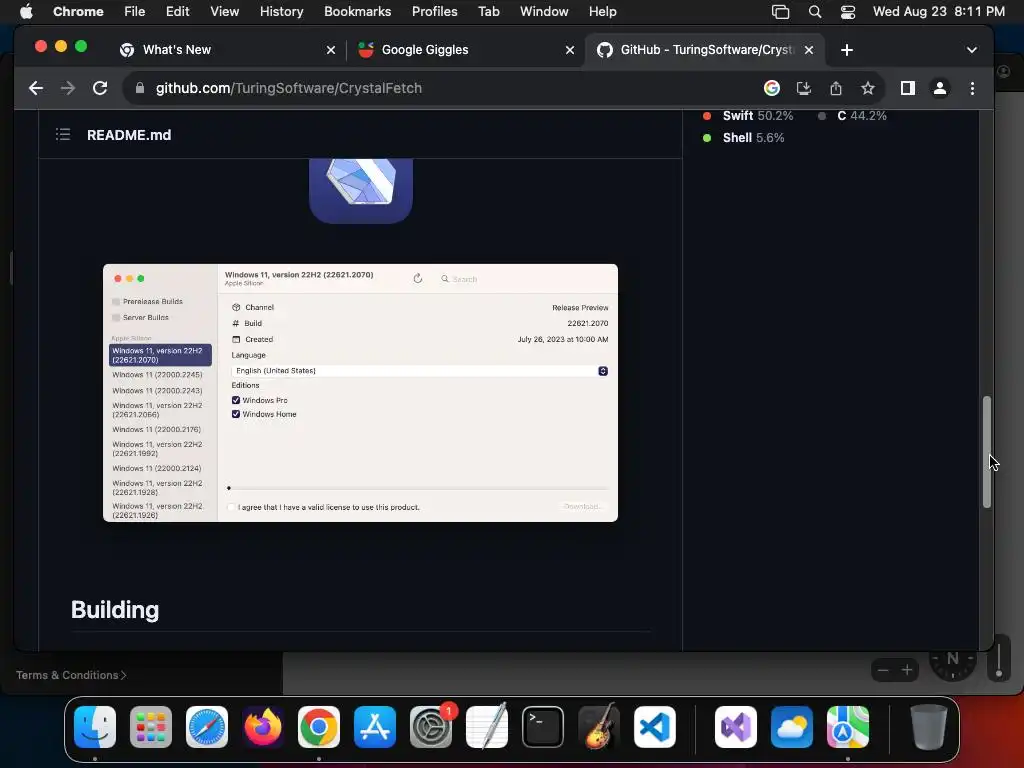1024x768 pixels.
Task: Toggle the Chrome side panel
Action: point(908,88)
